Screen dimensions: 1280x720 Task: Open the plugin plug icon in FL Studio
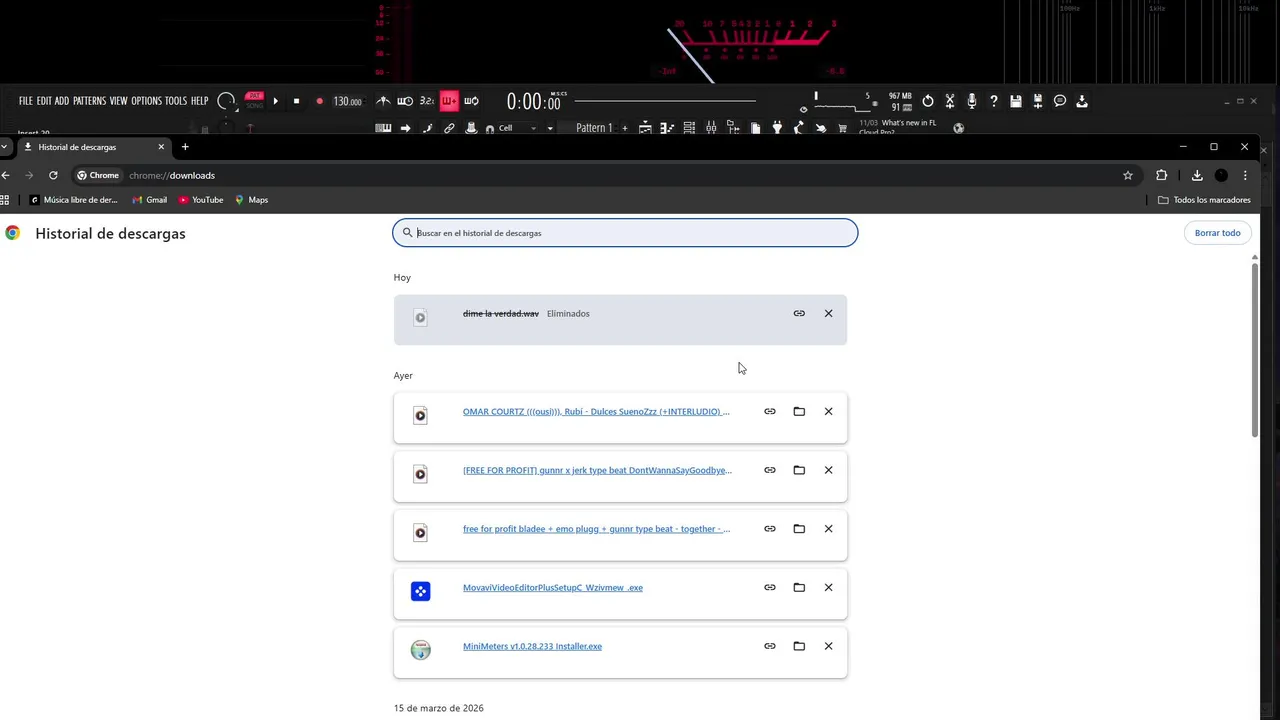pos(777,128)
